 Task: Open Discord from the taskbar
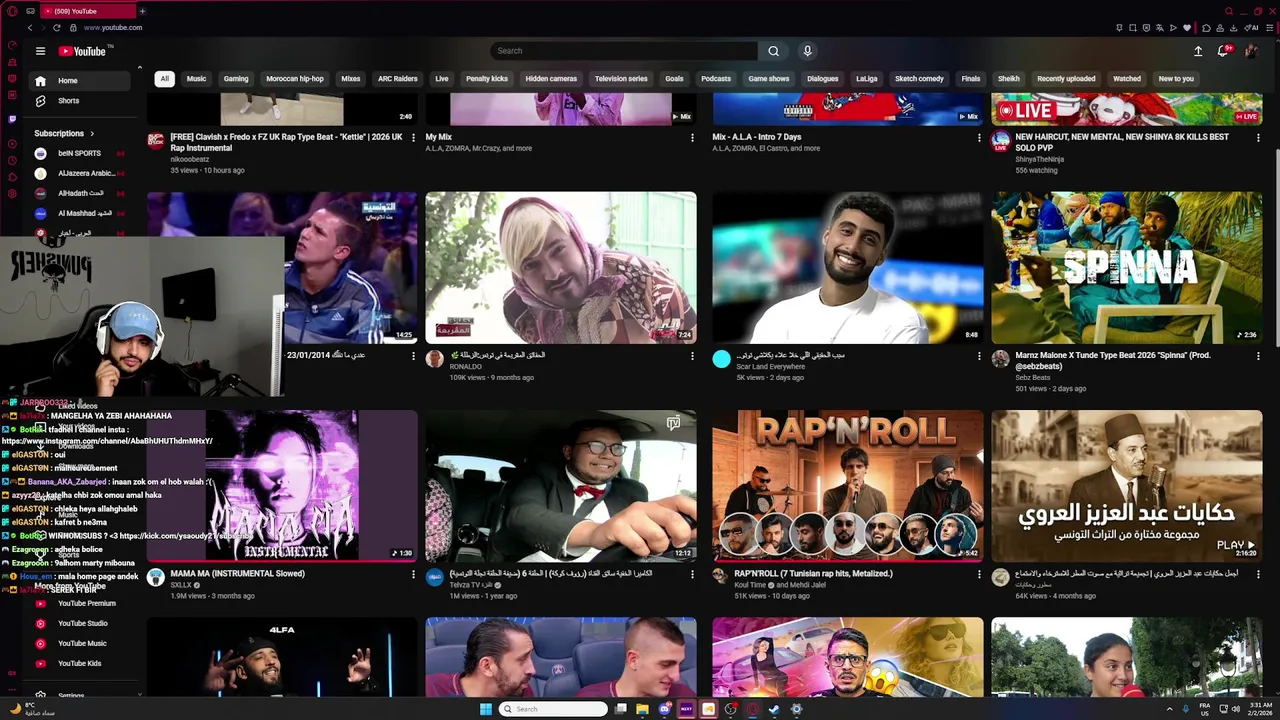tap(664, 709)
